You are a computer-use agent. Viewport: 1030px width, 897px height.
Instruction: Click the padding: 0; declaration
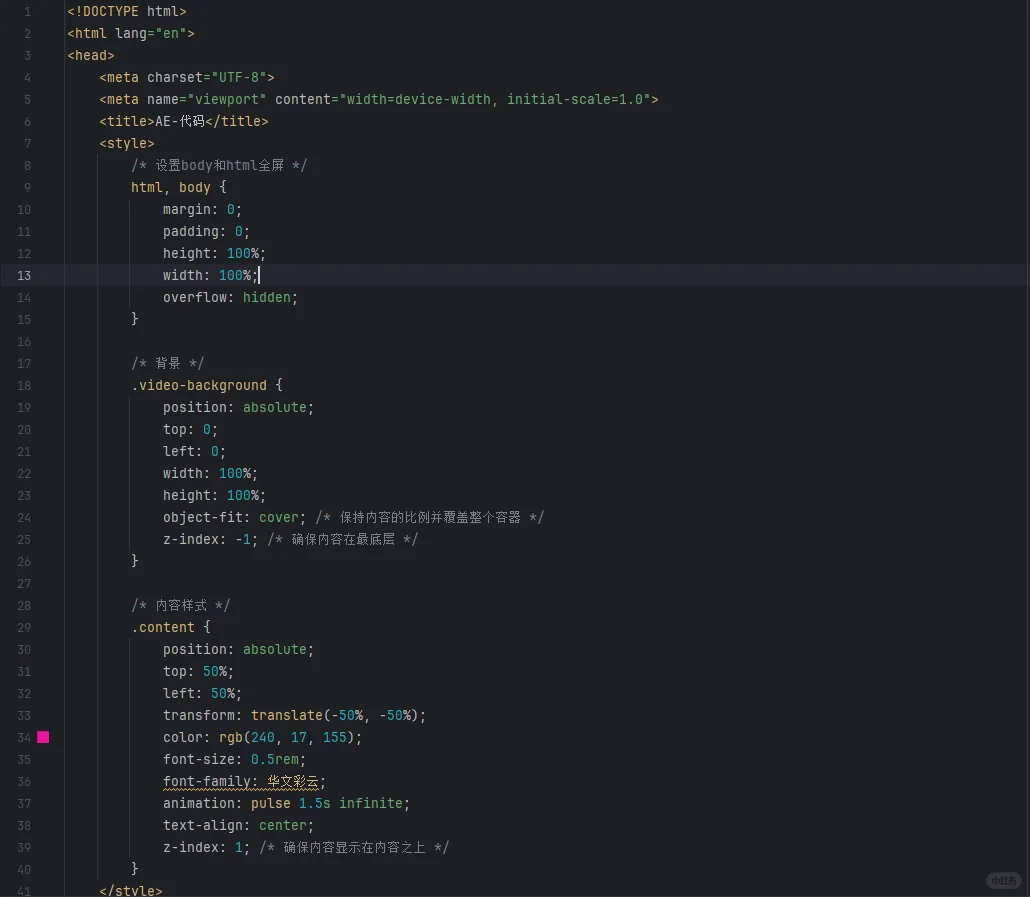point(206,232)
